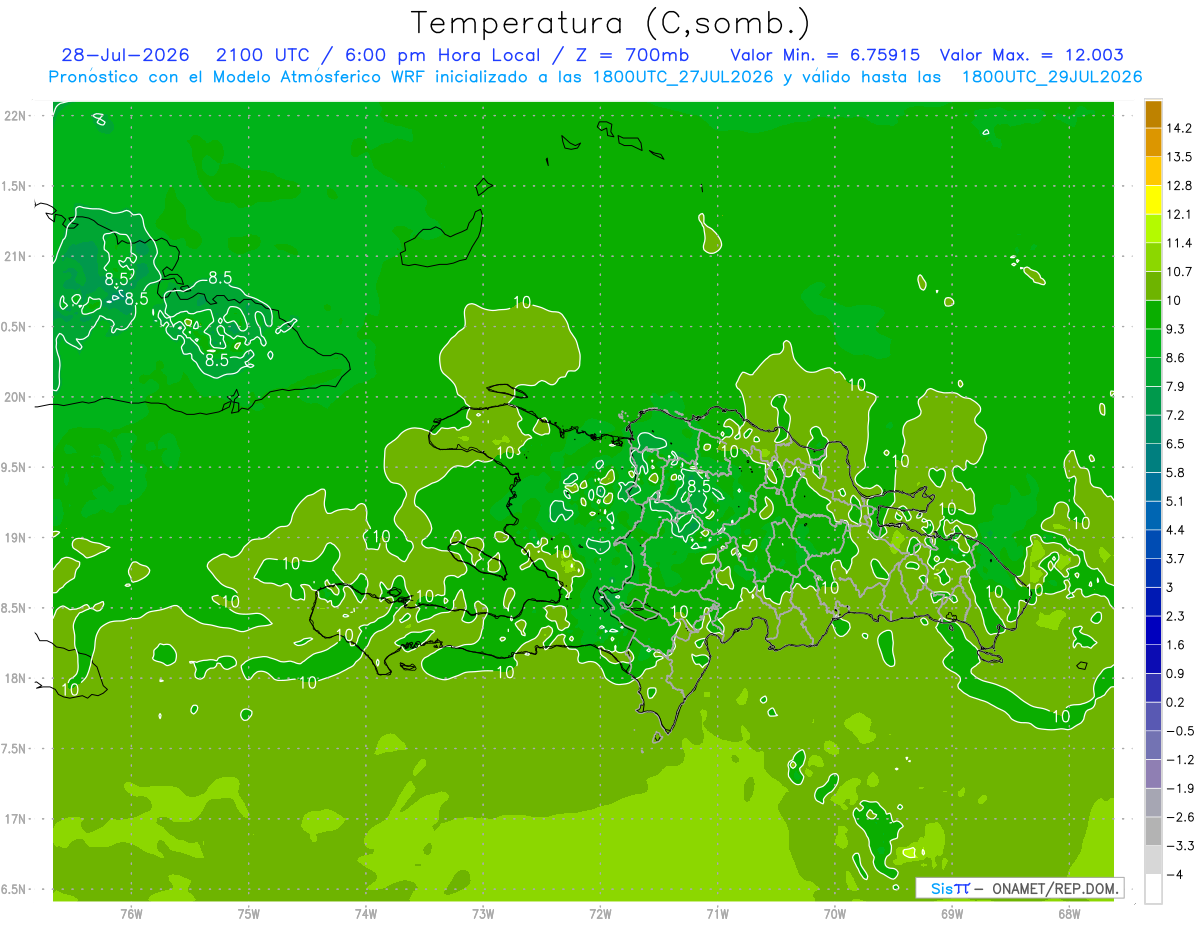Click the 8.5 contour label inside Dominican Republic
This screenshot has height=927, width=1200.
[x=698, y=486]
